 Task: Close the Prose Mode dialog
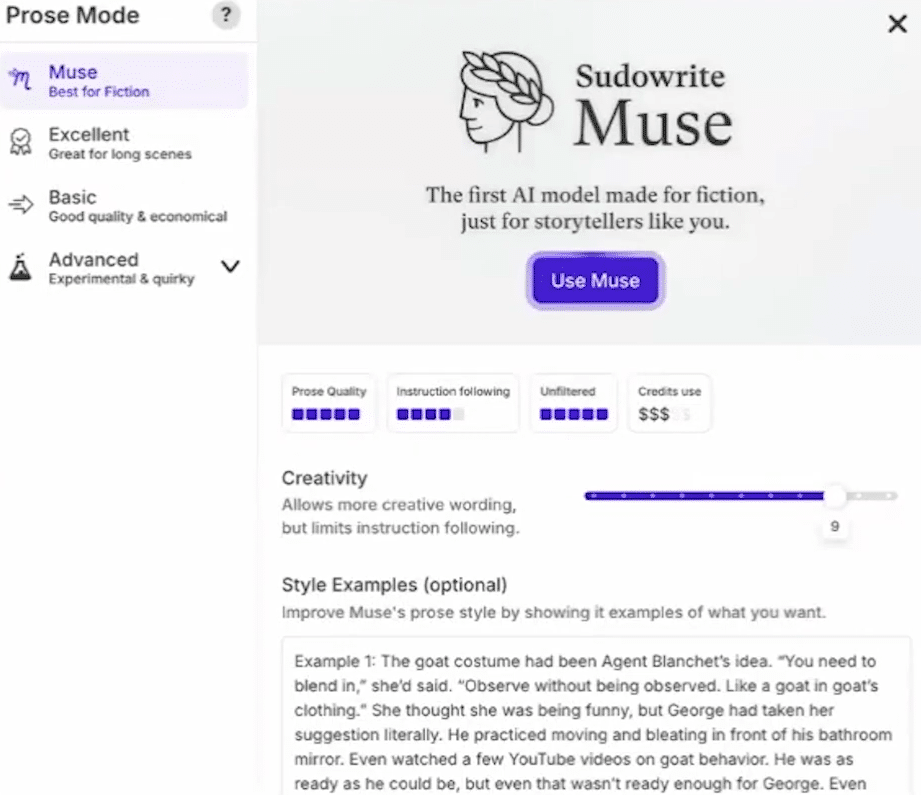898,24
